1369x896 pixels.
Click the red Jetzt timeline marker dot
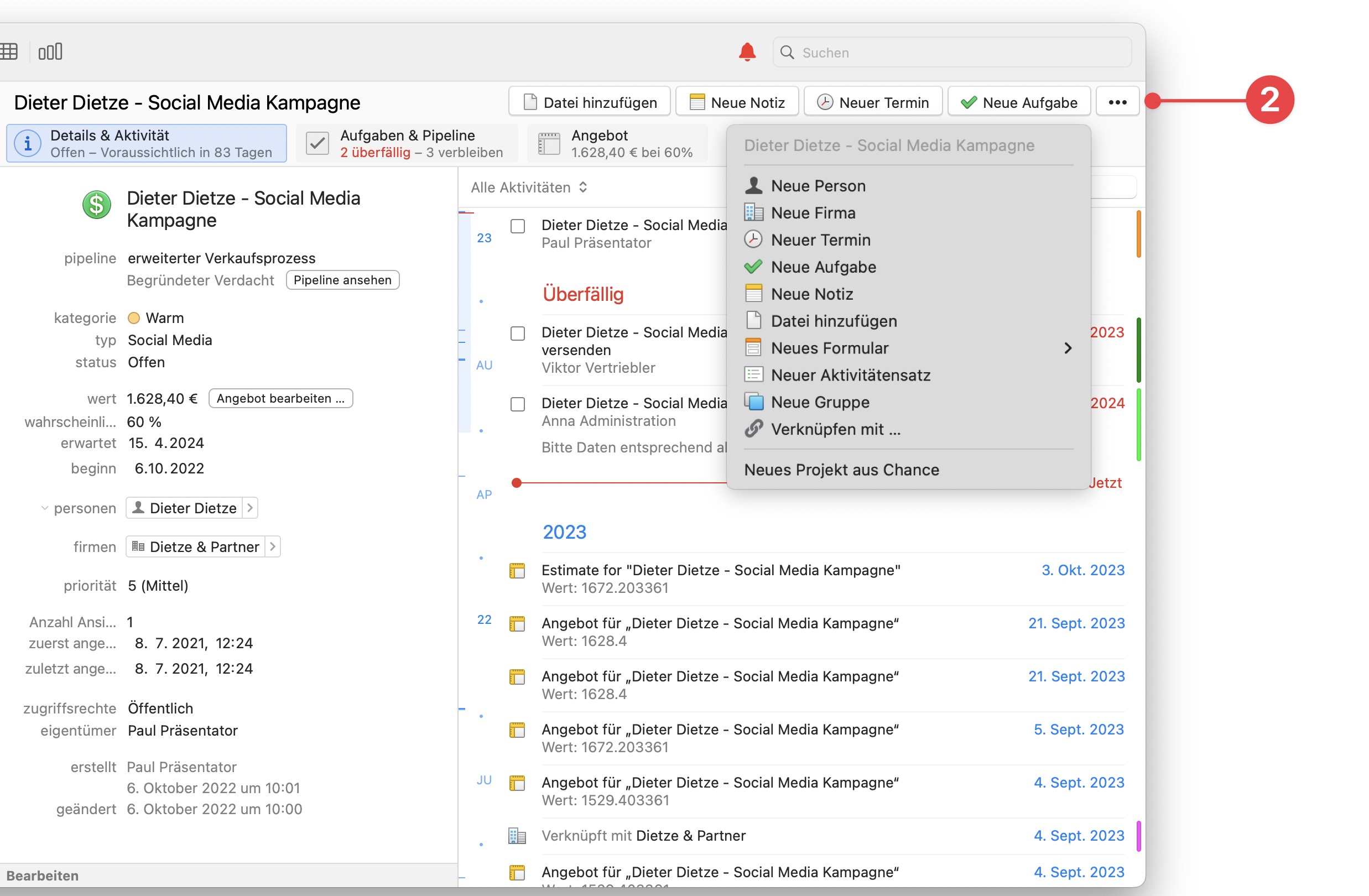[x=517, y=482]
